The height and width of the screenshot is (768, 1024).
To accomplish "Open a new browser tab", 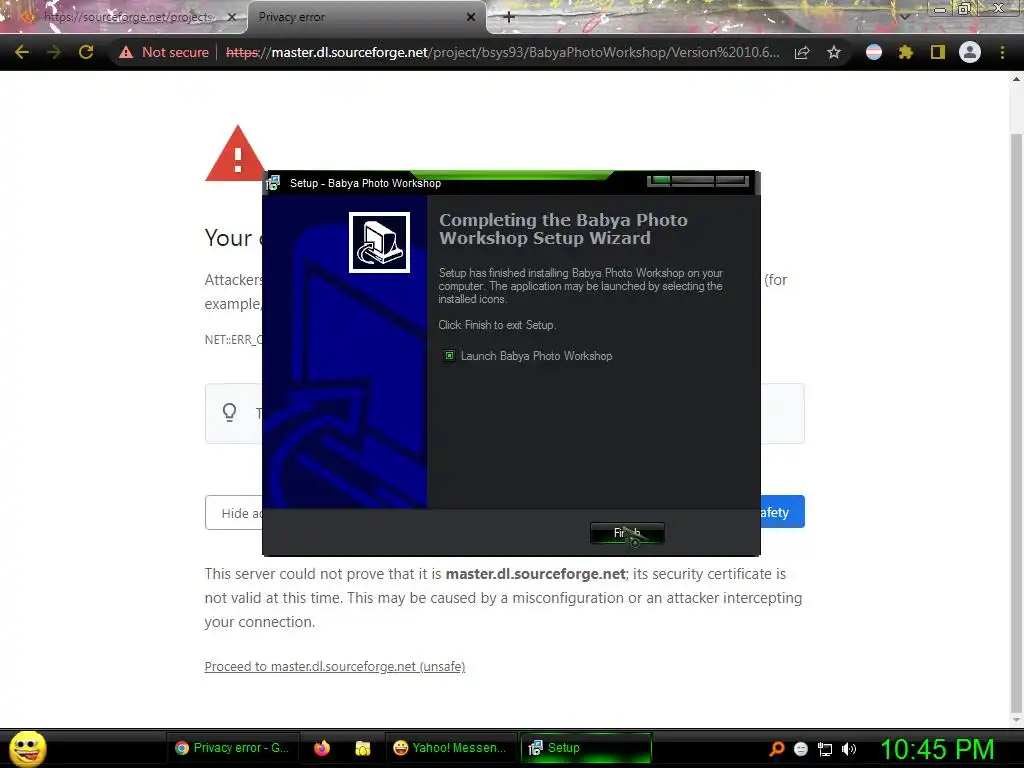I will 509,17.
